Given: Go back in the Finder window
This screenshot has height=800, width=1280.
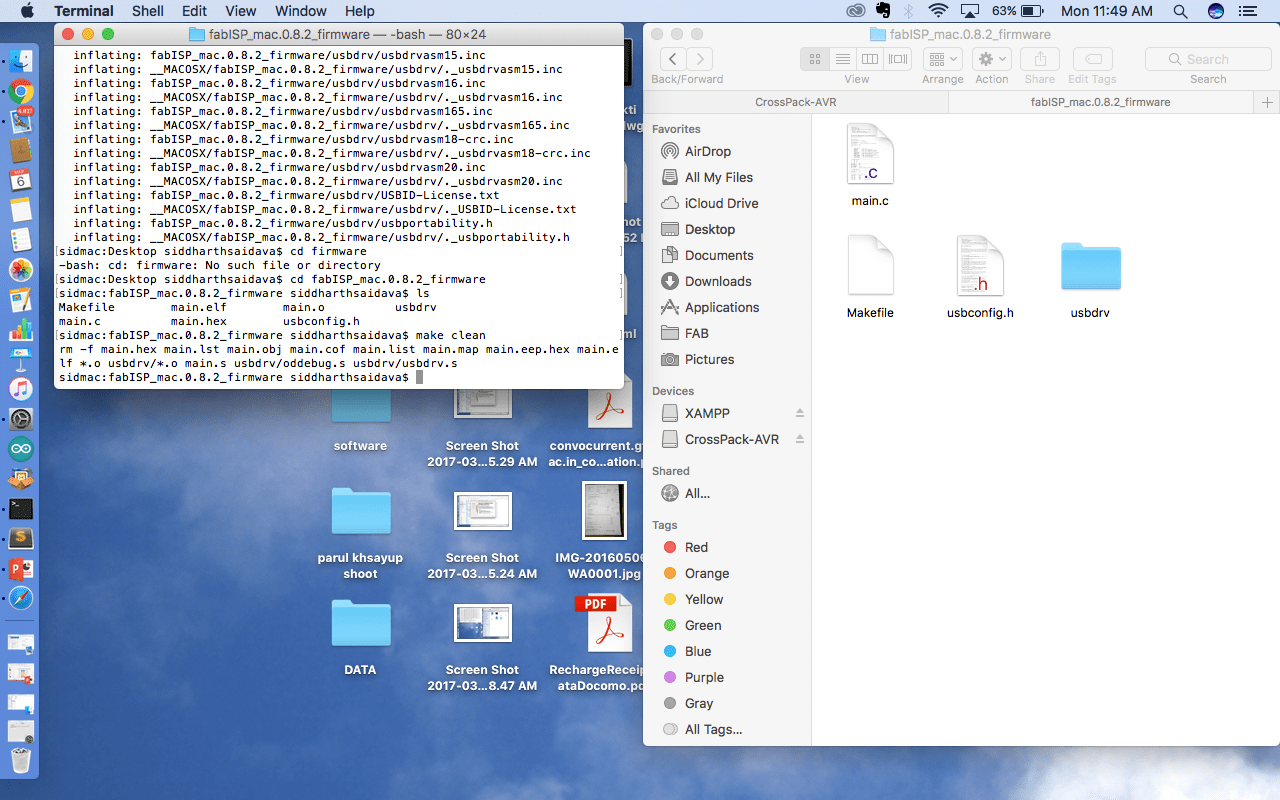Looking at the screenshot, I should tap(673, 59).
